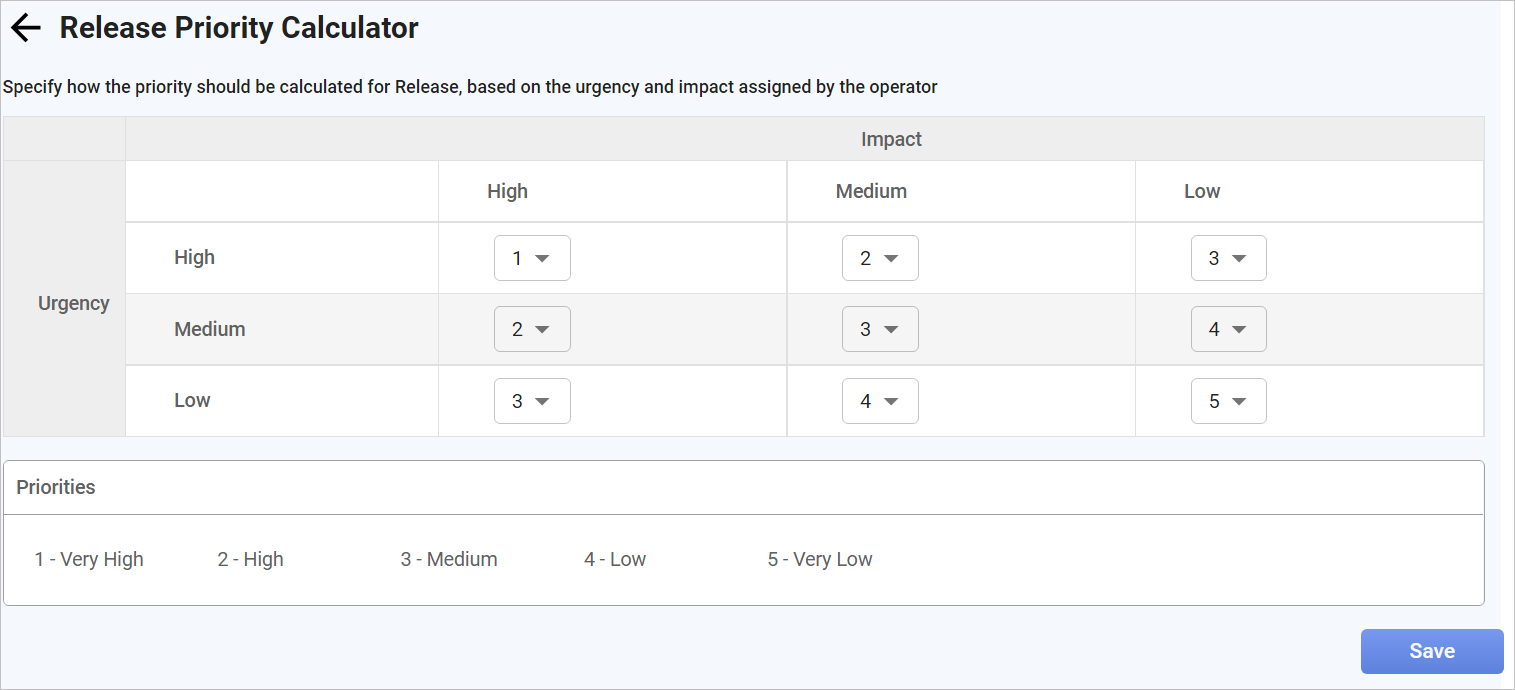This screenshot has height=690, width=1515.
Task: Open High urgency, High impact priority dropdown
Action: pos(532,258)
